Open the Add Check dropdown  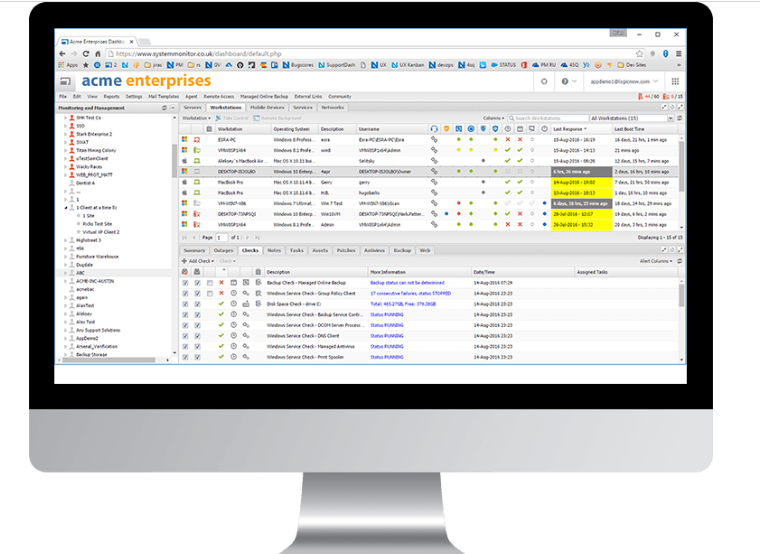(198, 261)
